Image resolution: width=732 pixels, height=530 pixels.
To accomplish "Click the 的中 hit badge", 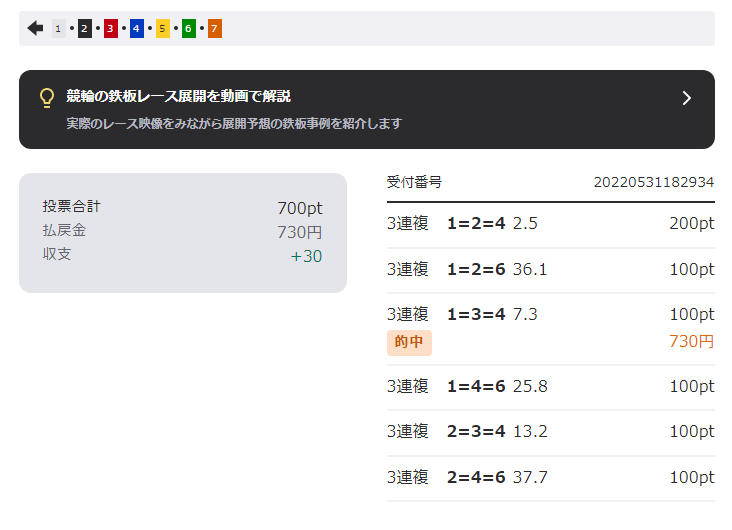I will (x=409, y=343).
